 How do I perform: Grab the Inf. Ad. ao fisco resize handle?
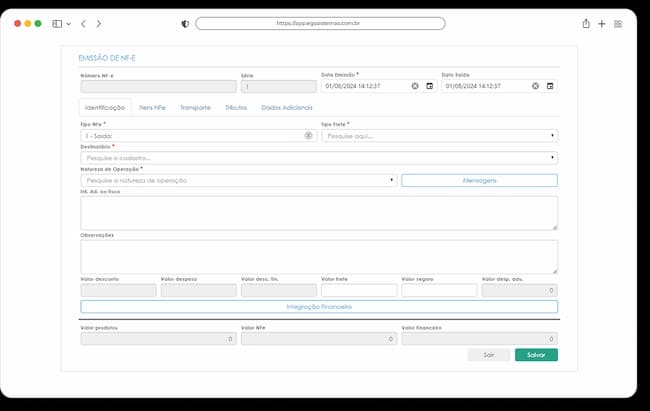pos(555,227)
